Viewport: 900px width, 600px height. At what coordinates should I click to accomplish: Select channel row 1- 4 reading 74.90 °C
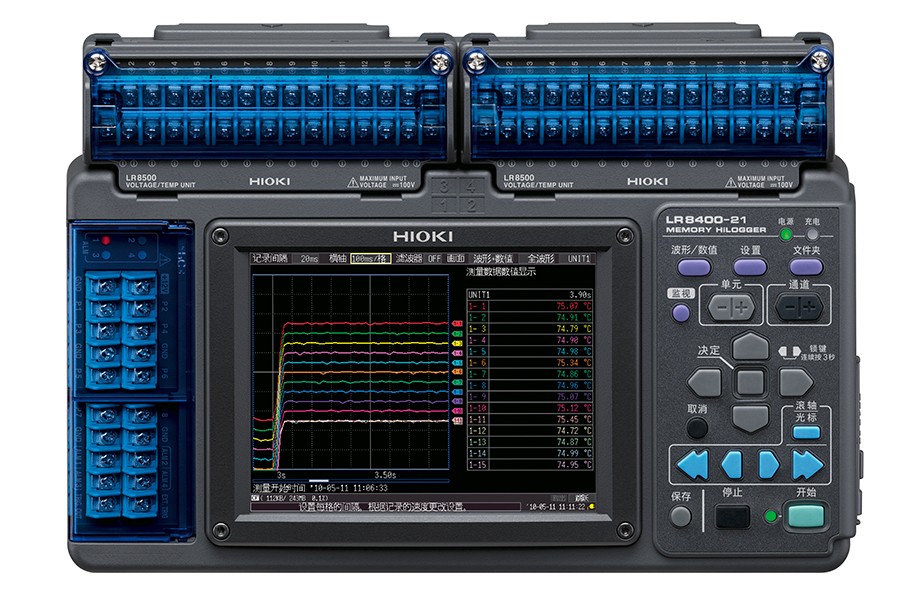point(530,340)
